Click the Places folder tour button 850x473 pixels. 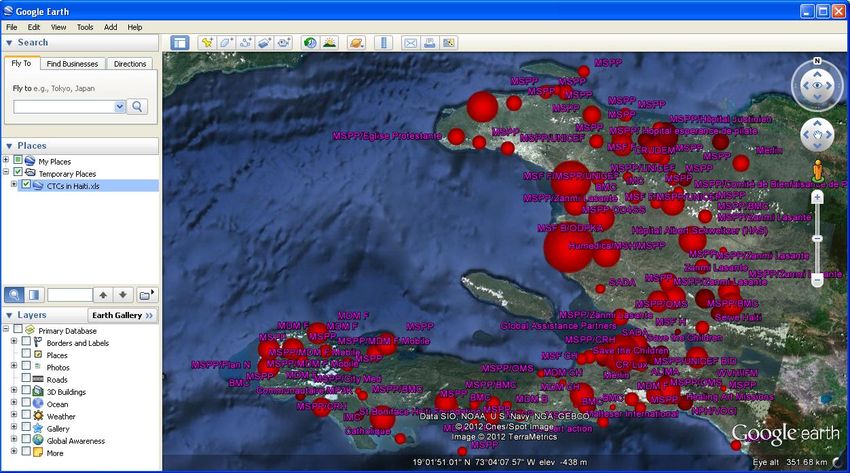pyautogui.click(x=146, y=295)
